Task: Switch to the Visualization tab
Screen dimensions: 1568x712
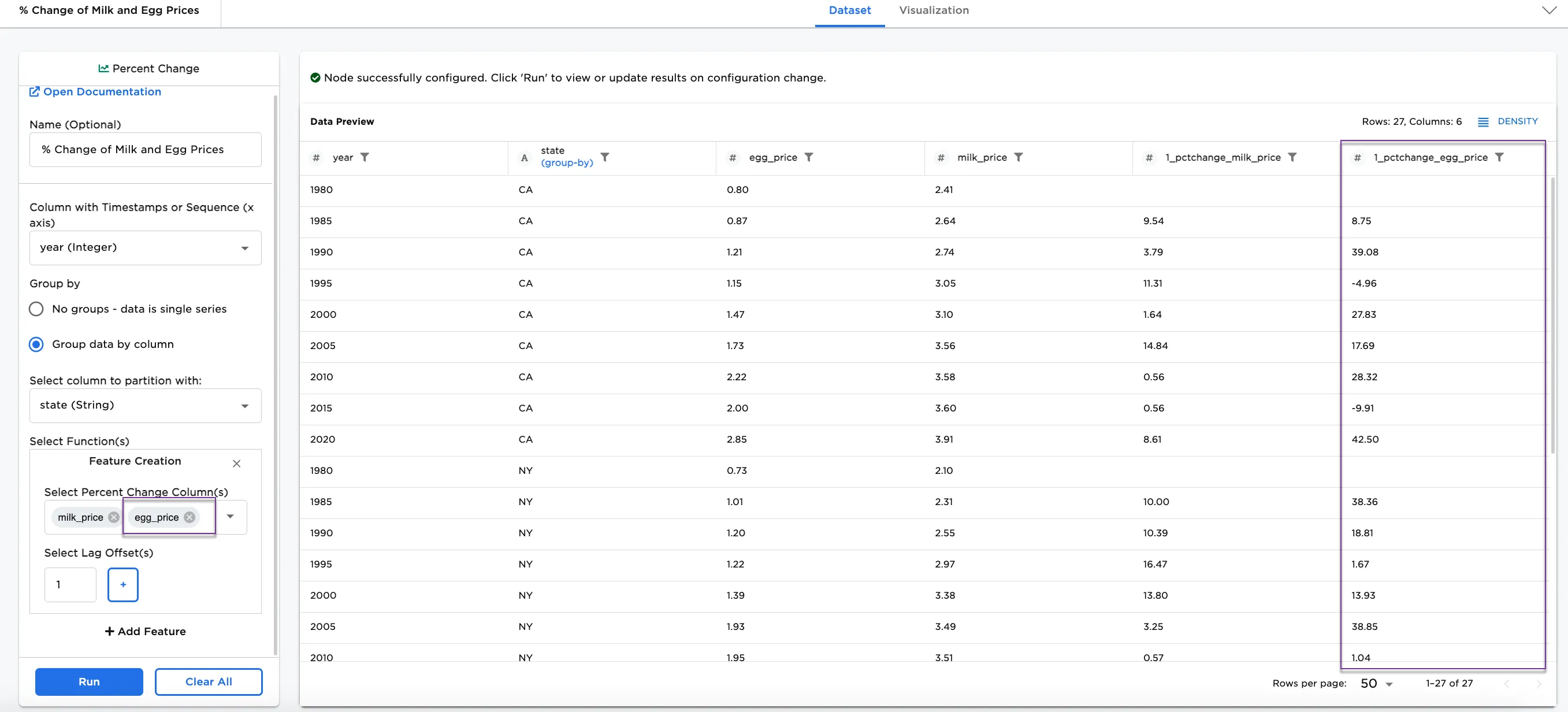Action: [x=934, y=10]
